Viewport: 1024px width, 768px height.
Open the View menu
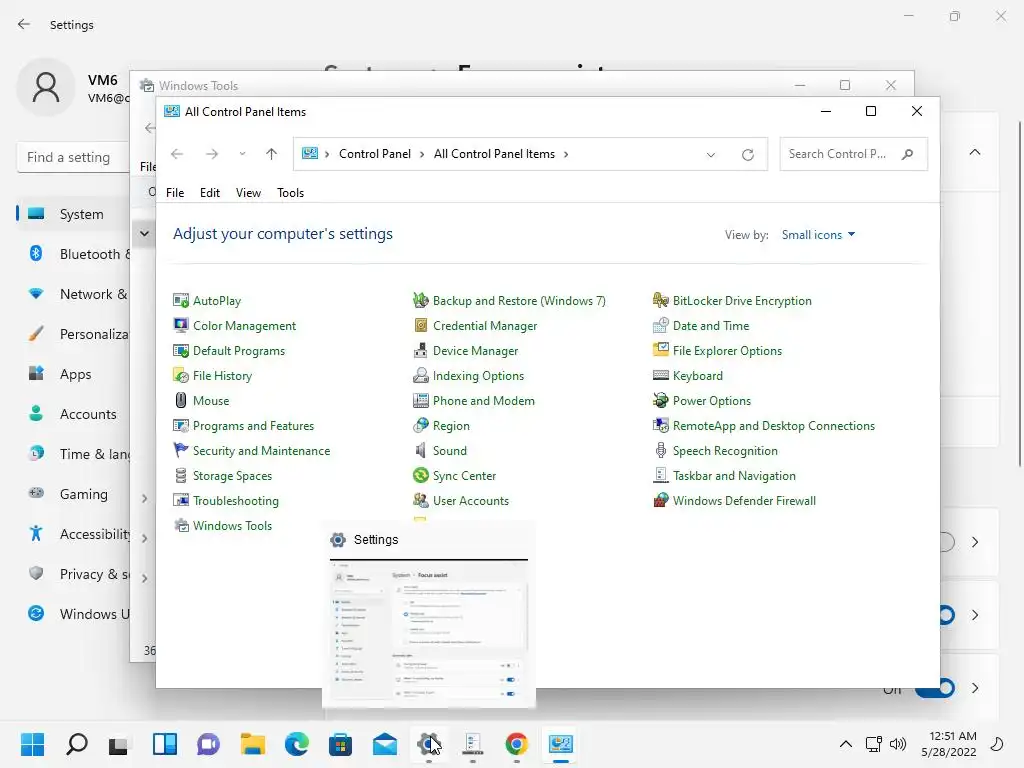248,193
